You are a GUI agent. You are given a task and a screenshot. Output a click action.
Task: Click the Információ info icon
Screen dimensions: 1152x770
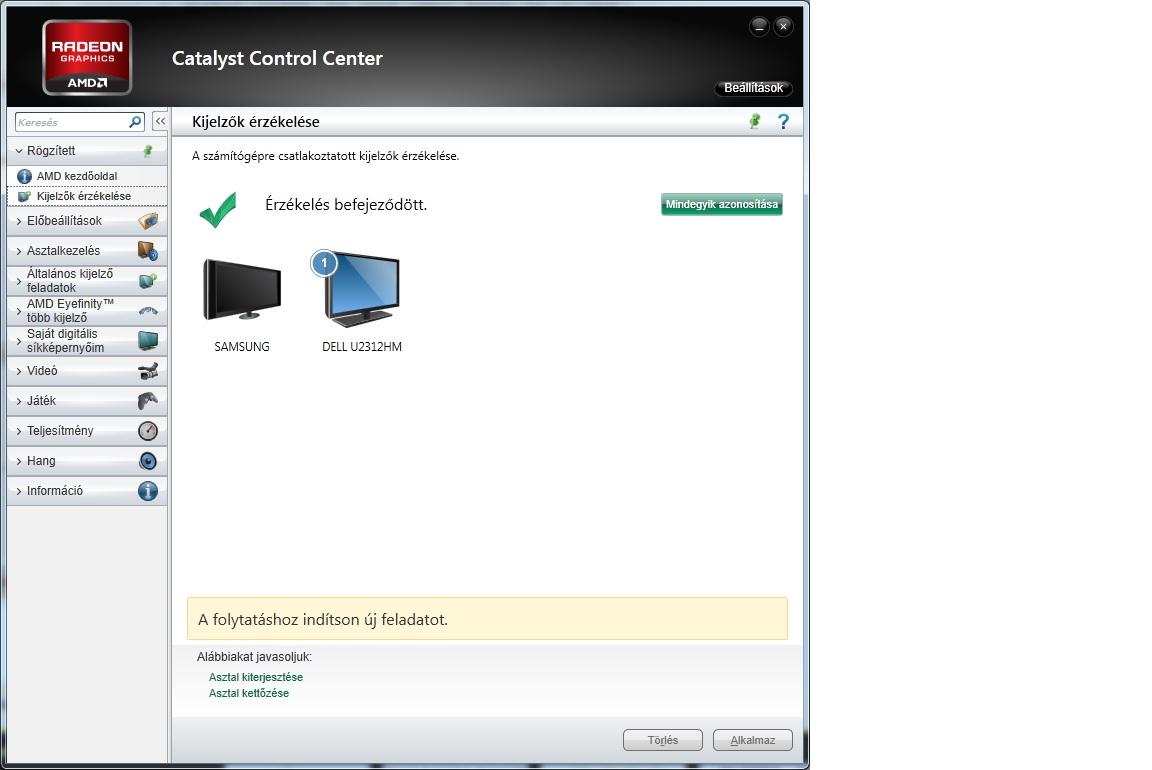point(148,491)
